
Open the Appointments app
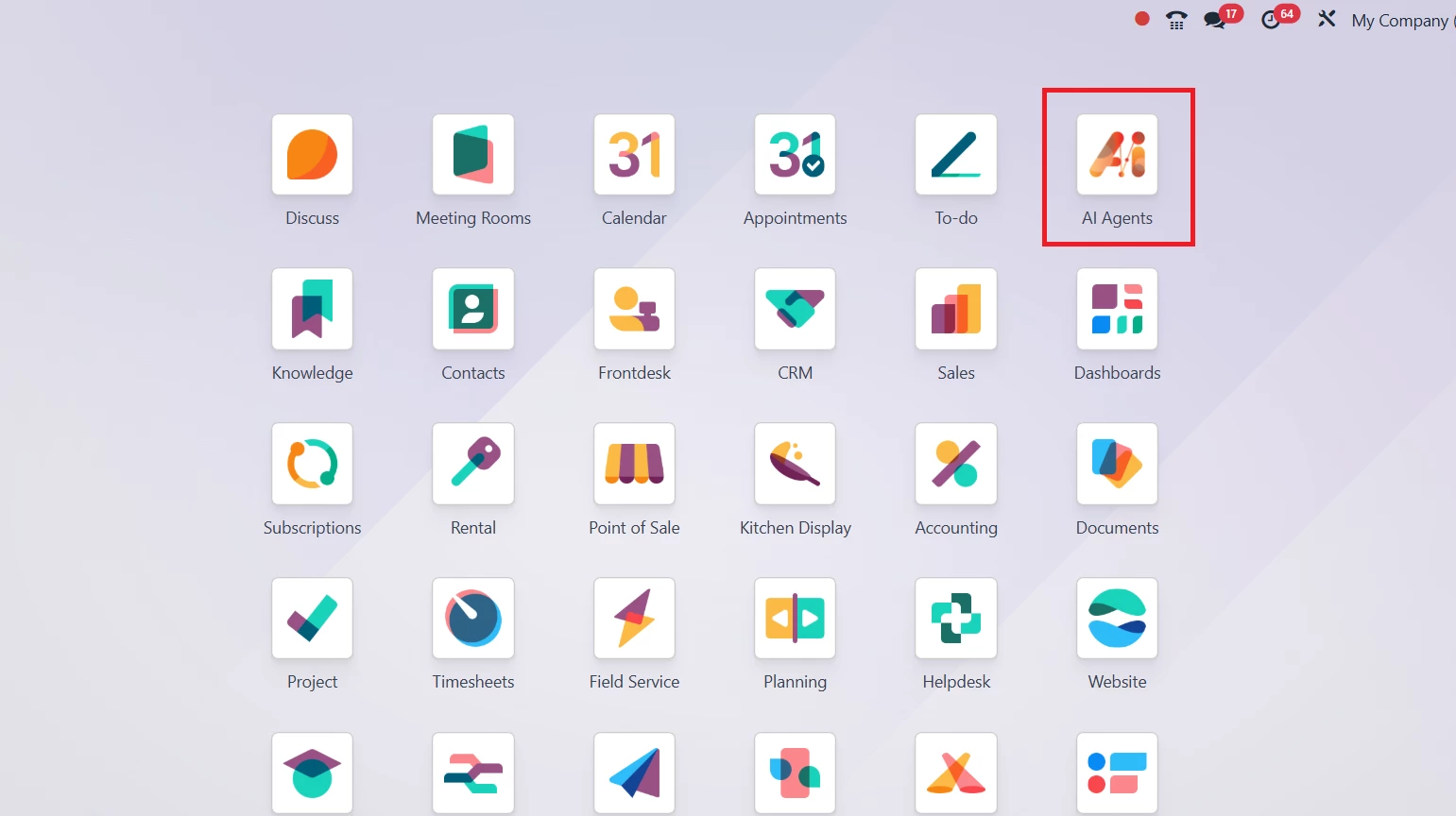coord(795,155)
